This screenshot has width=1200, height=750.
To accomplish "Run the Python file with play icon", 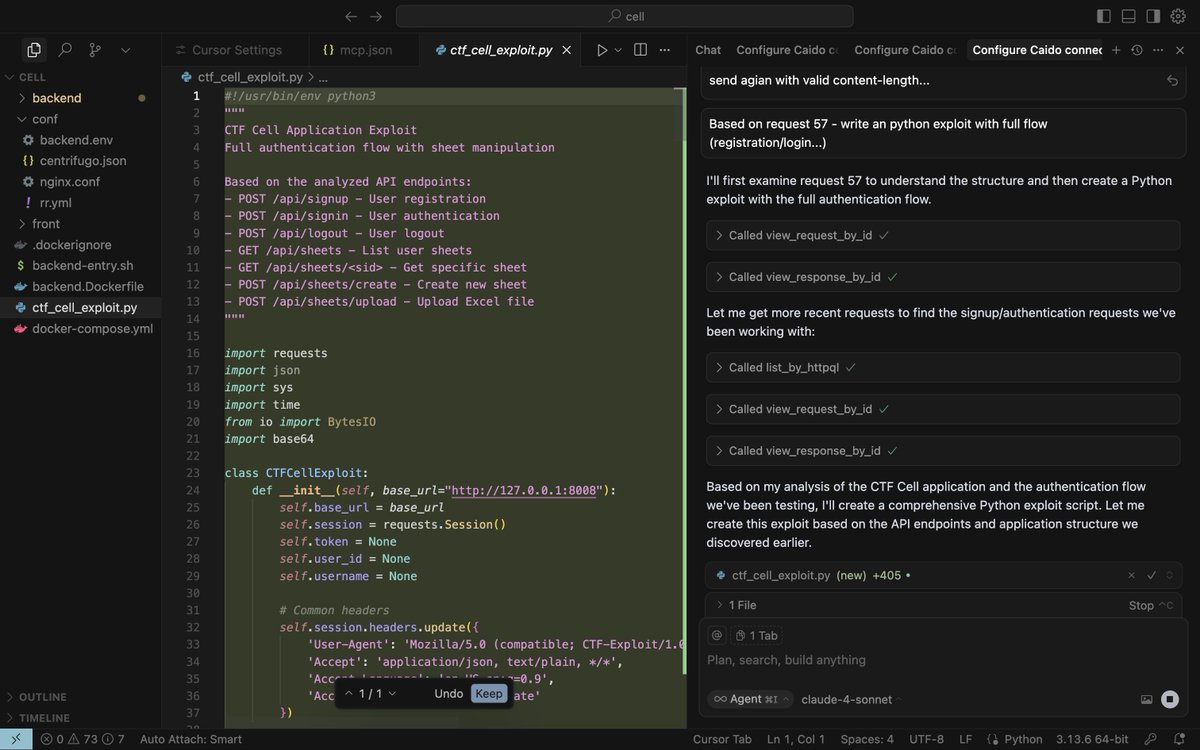I will 601,50.
